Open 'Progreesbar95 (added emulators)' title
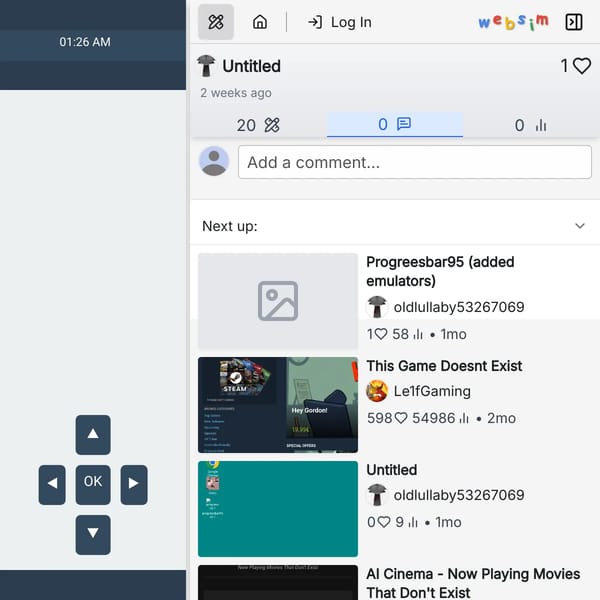Viewport: 600px width, 600px height. click(440, 271)
